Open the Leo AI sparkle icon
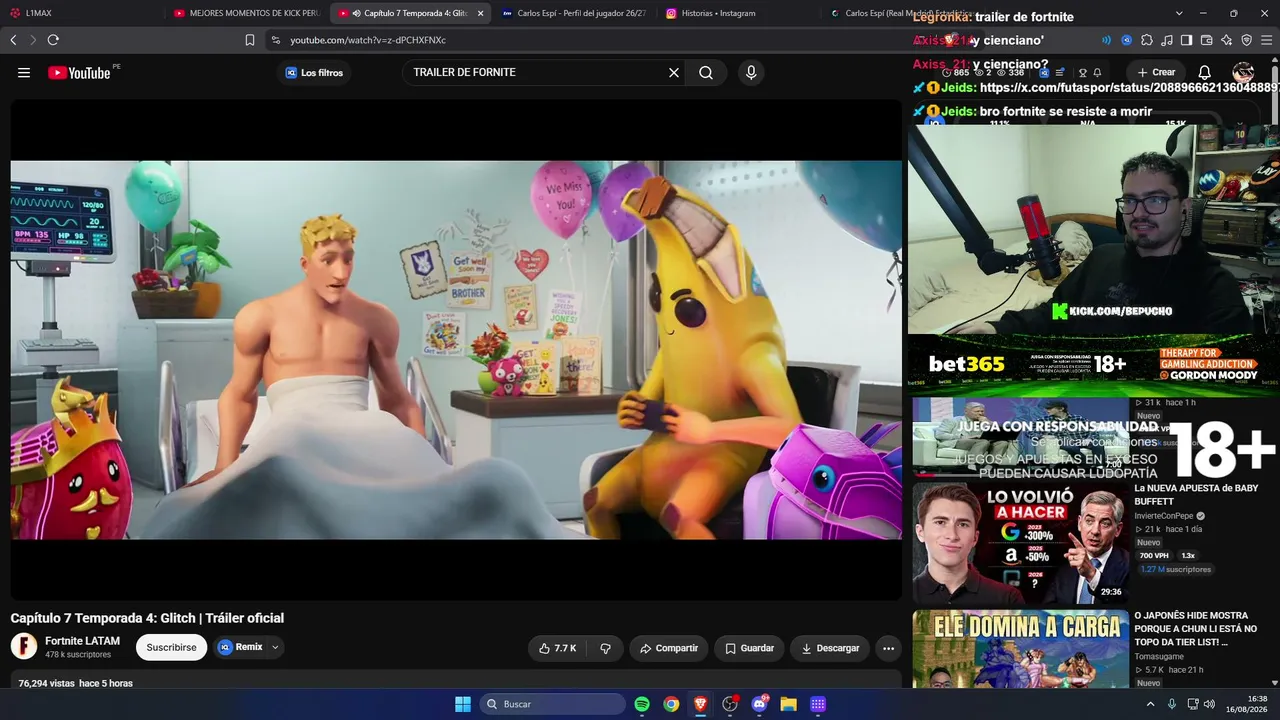The width and height of the screenshot is (1280, 720). tap(1226, 40)
